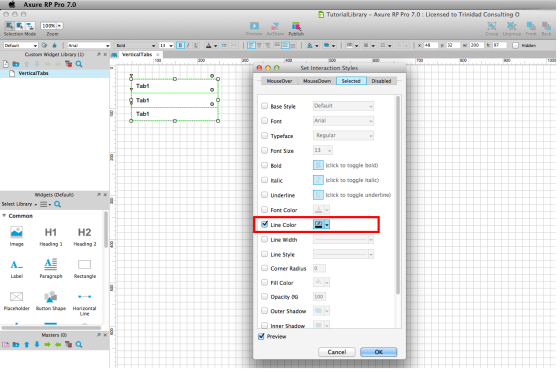Click the search icon in Widgets panel
This screenshot has height=372, width=560.
click(x=58, y=204)
